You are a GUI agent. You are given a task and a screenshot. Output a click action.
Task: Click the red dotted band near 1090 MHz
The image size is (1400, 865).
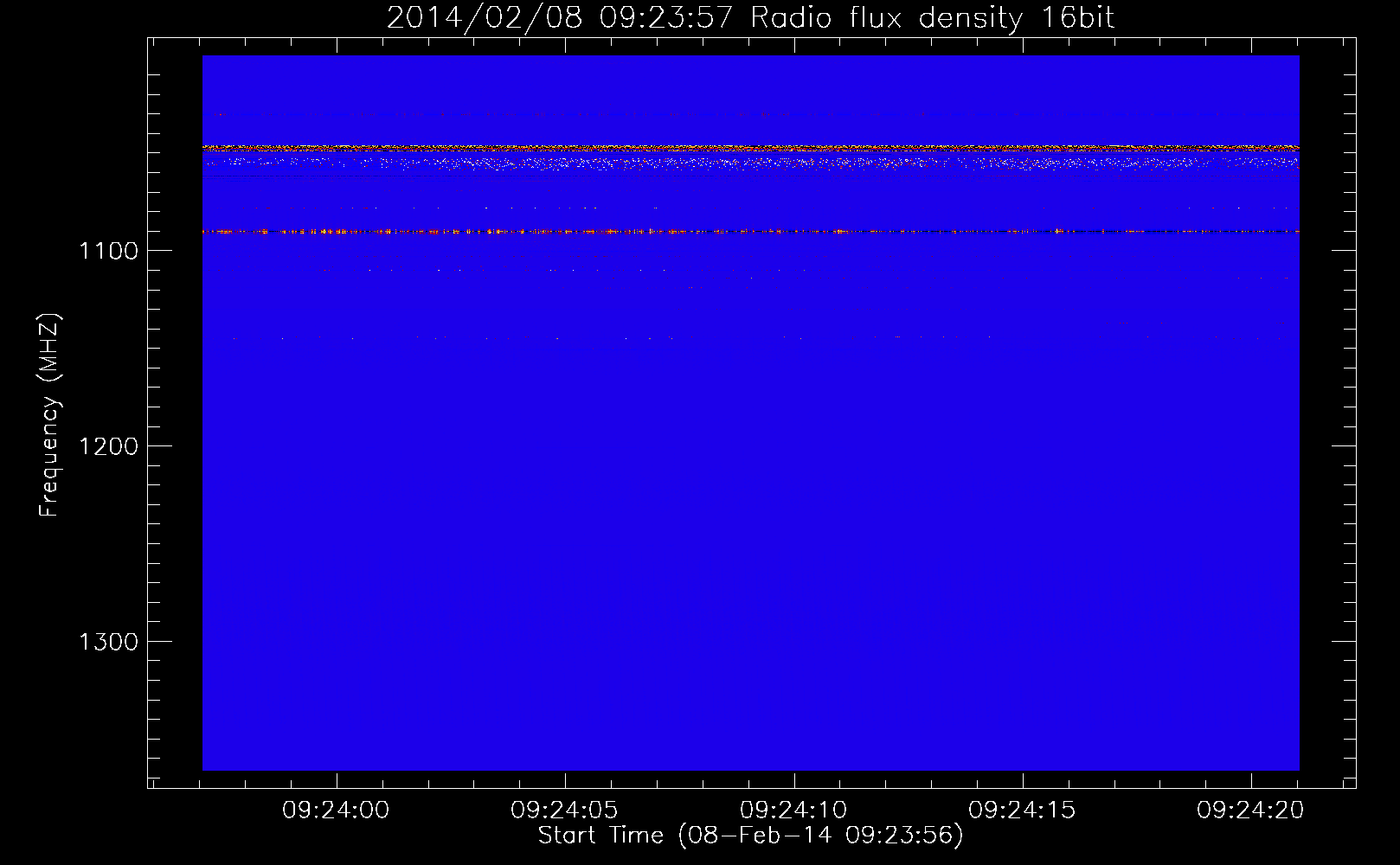750,232
